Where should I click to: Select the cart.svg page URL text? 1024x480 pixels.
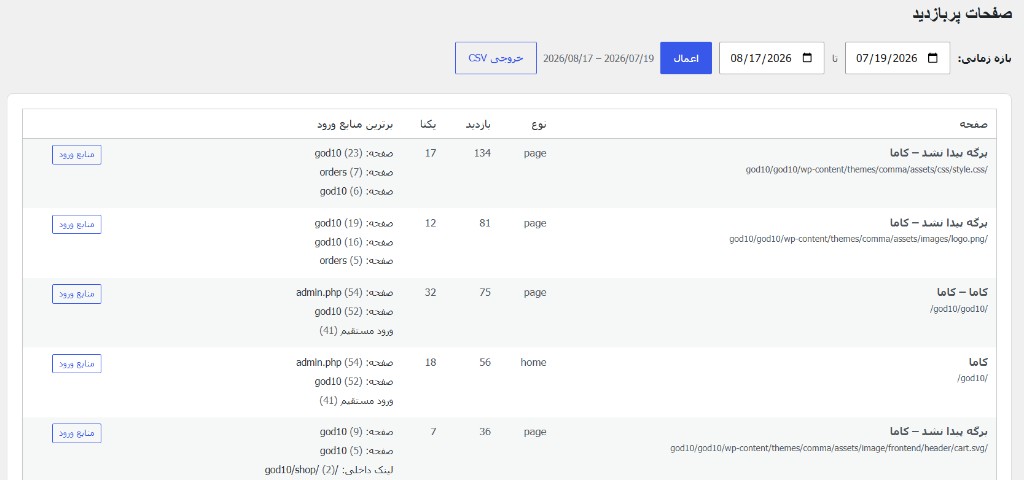pyautogui.click(x=829, y=448)
